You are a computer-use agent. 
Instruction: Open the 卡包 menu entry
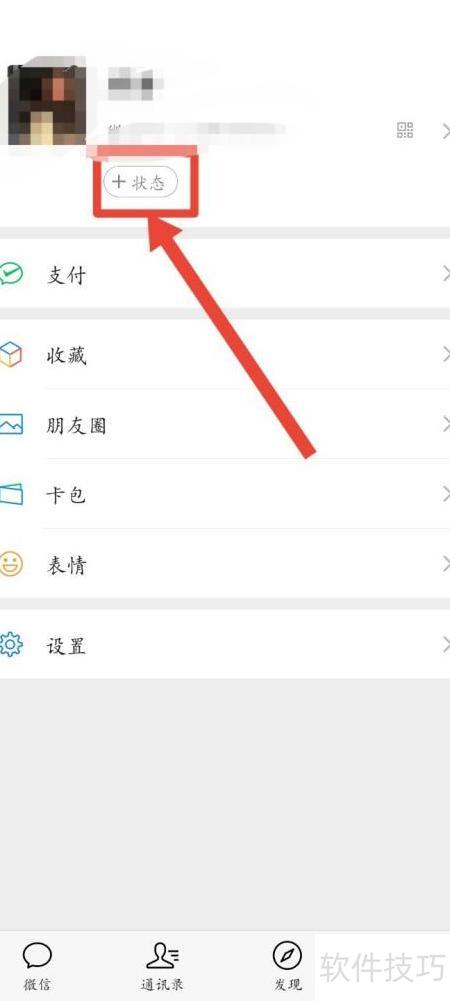point(225,494)
